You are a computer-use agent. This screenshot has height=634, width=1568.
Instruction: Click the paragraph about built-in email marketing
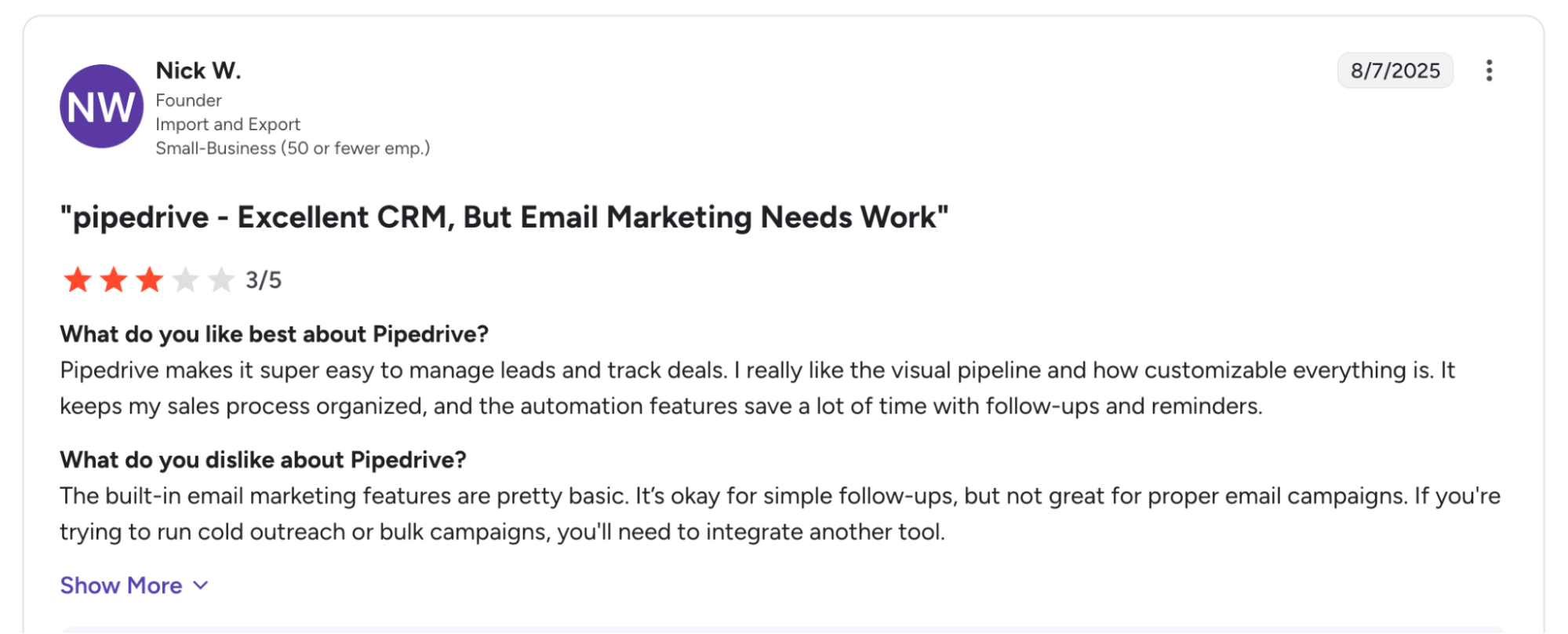(780, 514)
